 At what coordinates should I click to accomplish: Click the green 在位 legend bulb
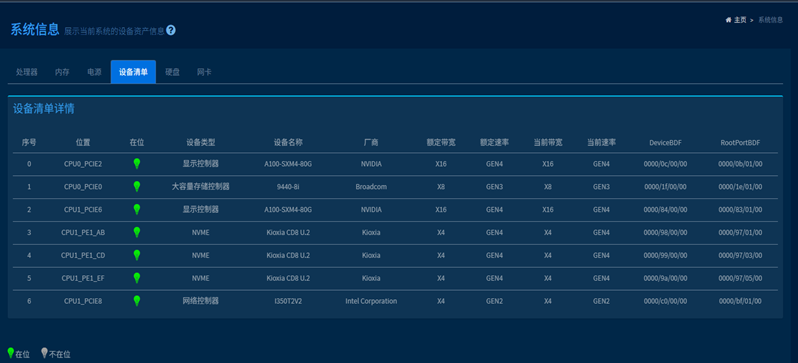tap(11, 353)
